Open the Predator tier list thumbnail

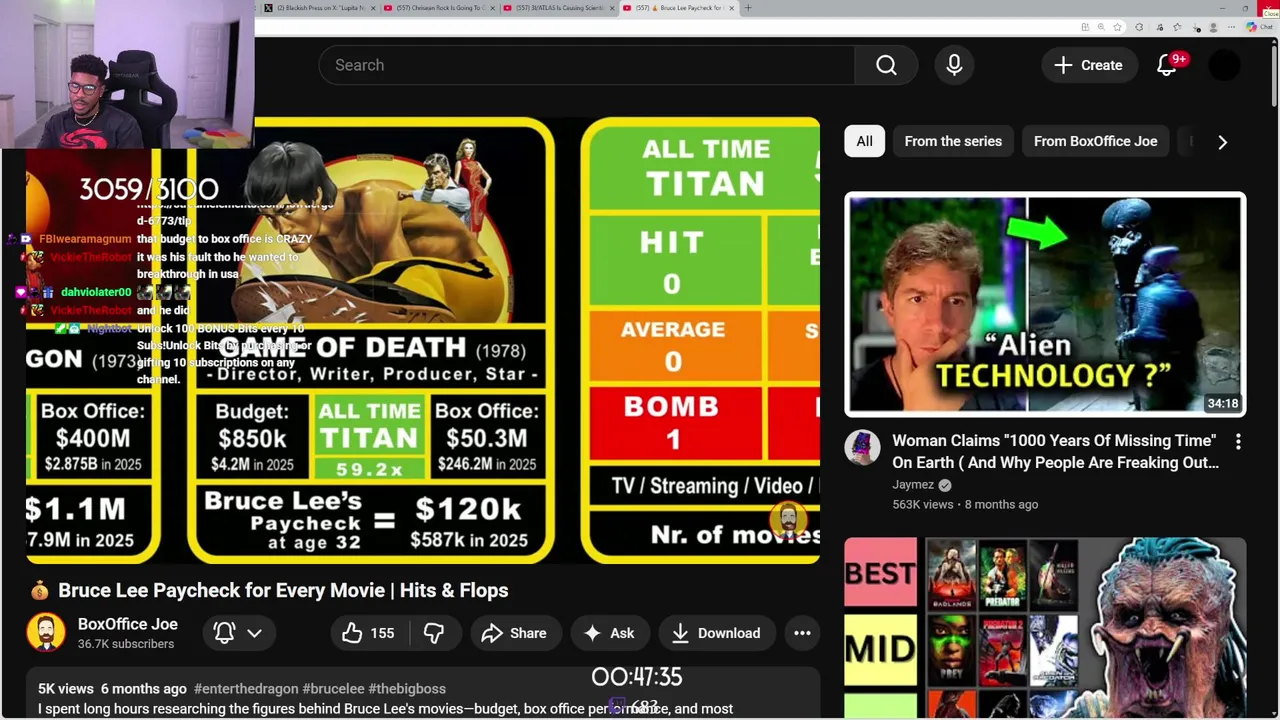(1045, 628)
